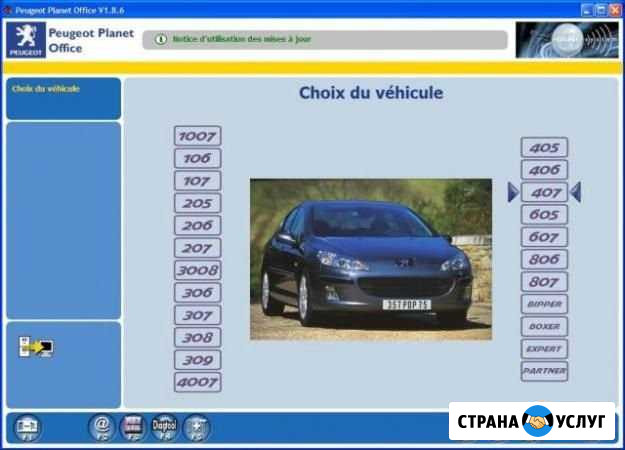Image resolution: width=625 pixels, height=450 pixels.
Task: Click the info icon in notice bar
Action: tap(161, 39)
